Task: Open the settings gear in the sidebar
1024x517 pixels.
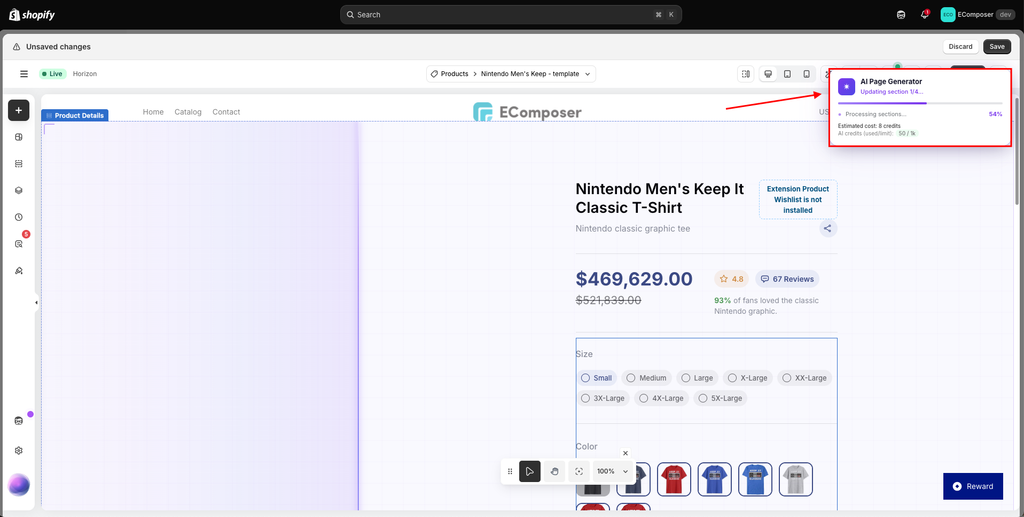Action: pyautogui.click(x=18, y=450)
